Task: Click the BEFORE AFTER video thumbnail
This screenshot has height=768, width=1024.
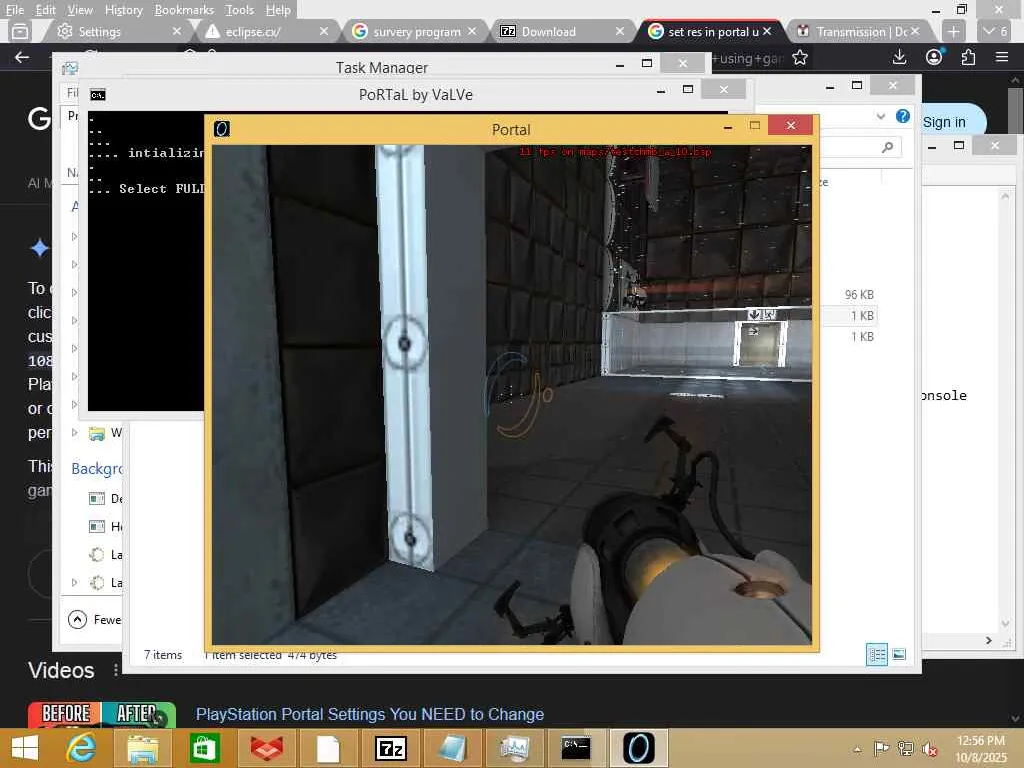Action: point(102,714)
